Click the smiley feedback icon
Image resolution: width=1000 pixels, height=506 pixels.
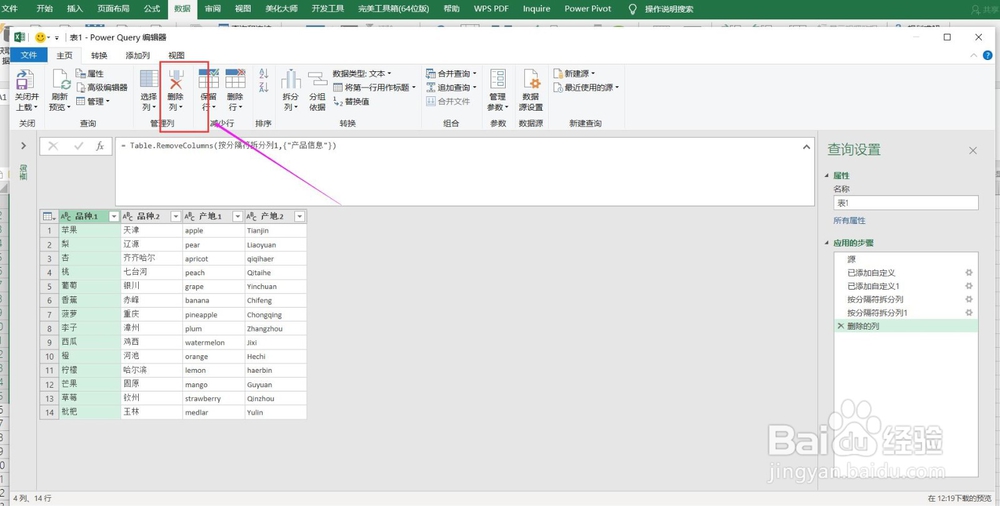pyautogui.click(x=41, y=38)
